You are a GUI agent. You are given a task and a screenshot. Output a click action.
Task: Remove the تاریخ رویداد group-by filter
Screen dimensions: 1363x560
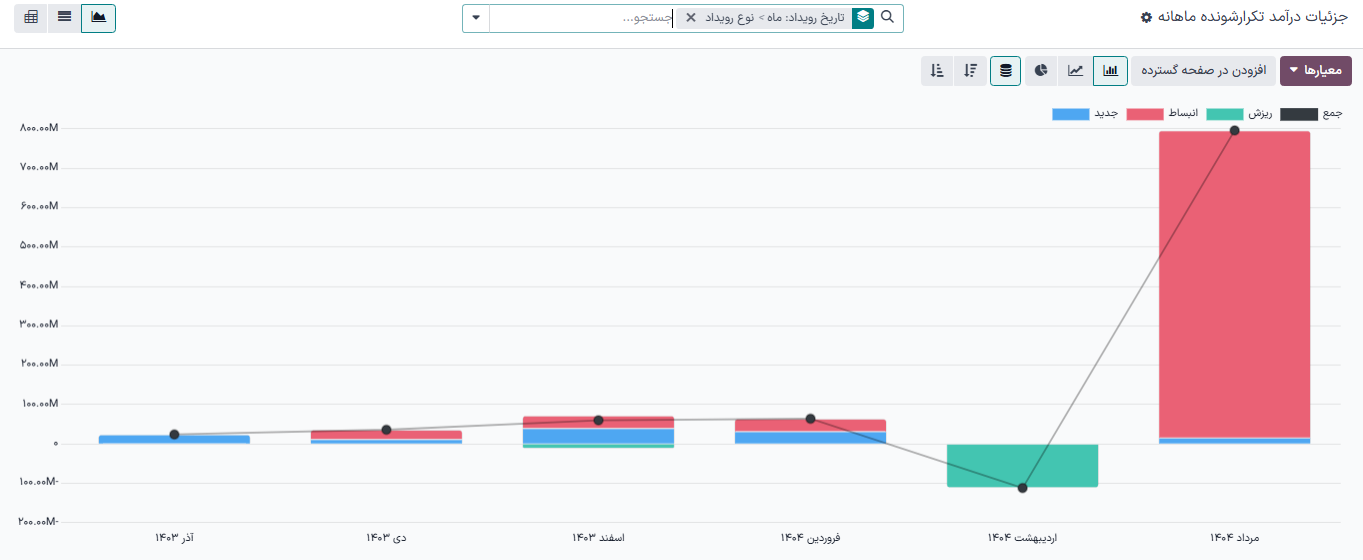point(690,18)
